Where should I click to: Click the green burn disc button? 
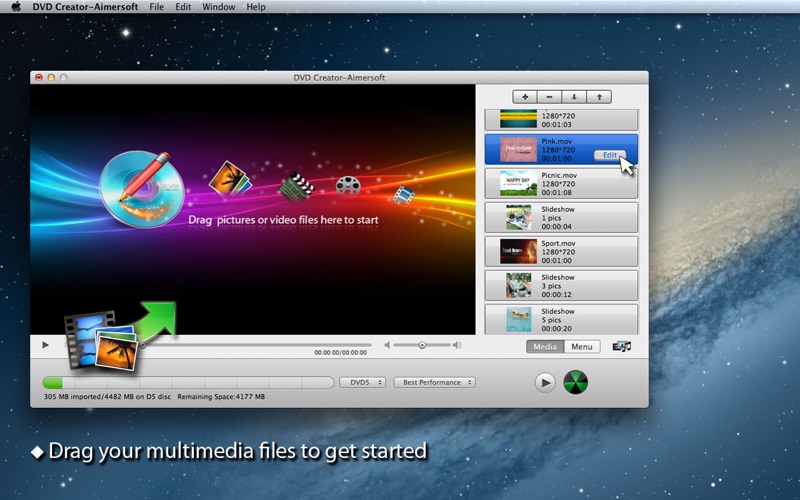coord(576,382)
